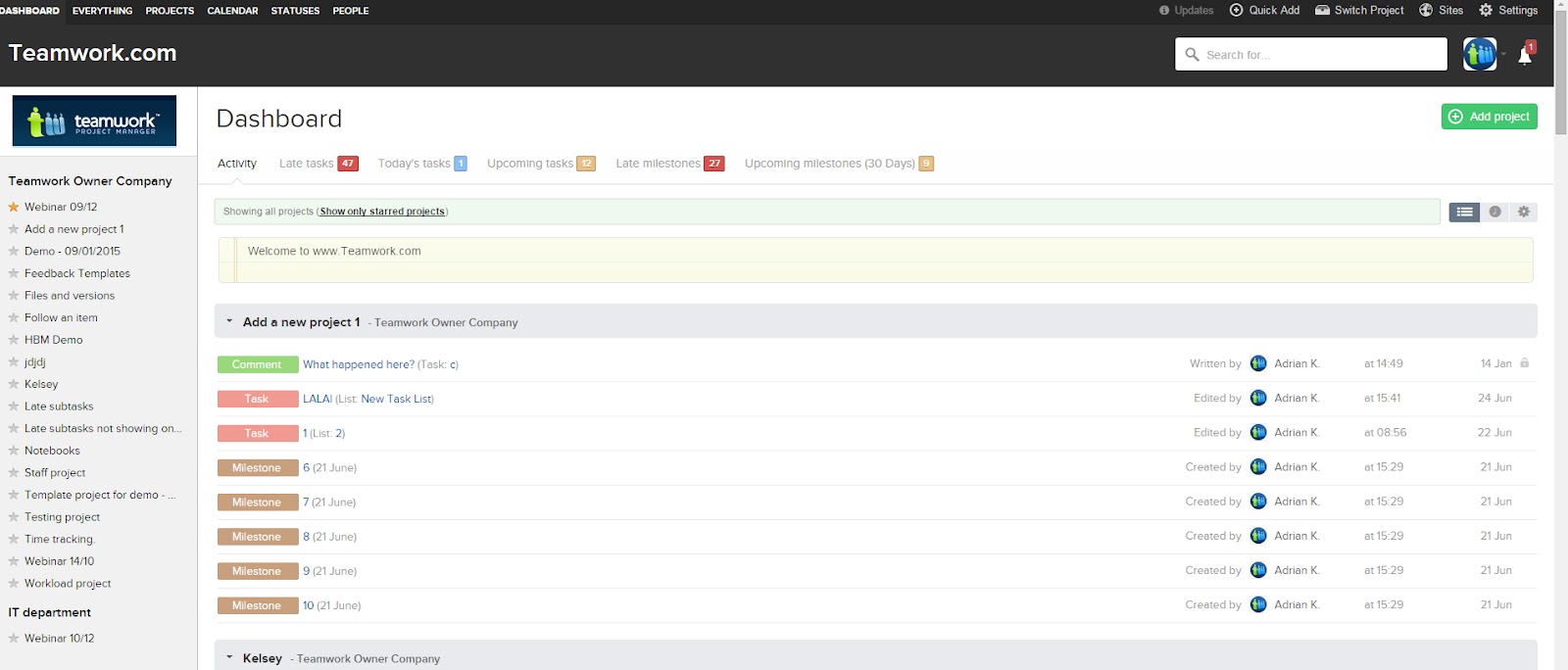This screenshot has height=670, width=1568.
Task: Open Statuses in top menu
Action: (295, 11)
